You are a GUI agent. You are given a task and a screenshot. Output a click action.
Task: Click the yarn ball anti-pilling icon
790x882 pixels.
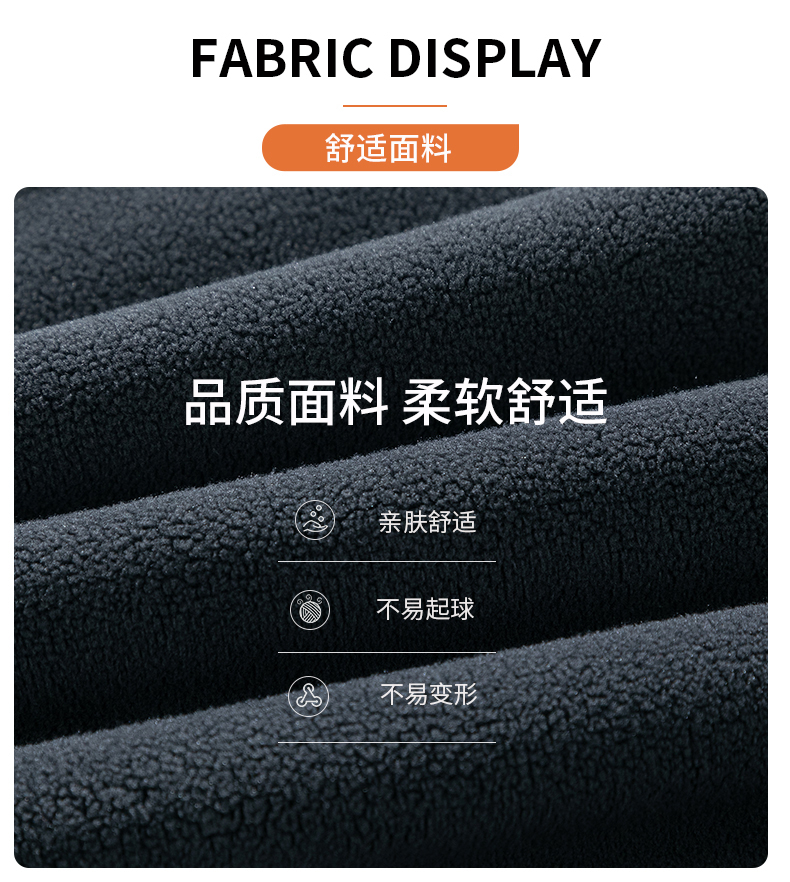[310, 610]
